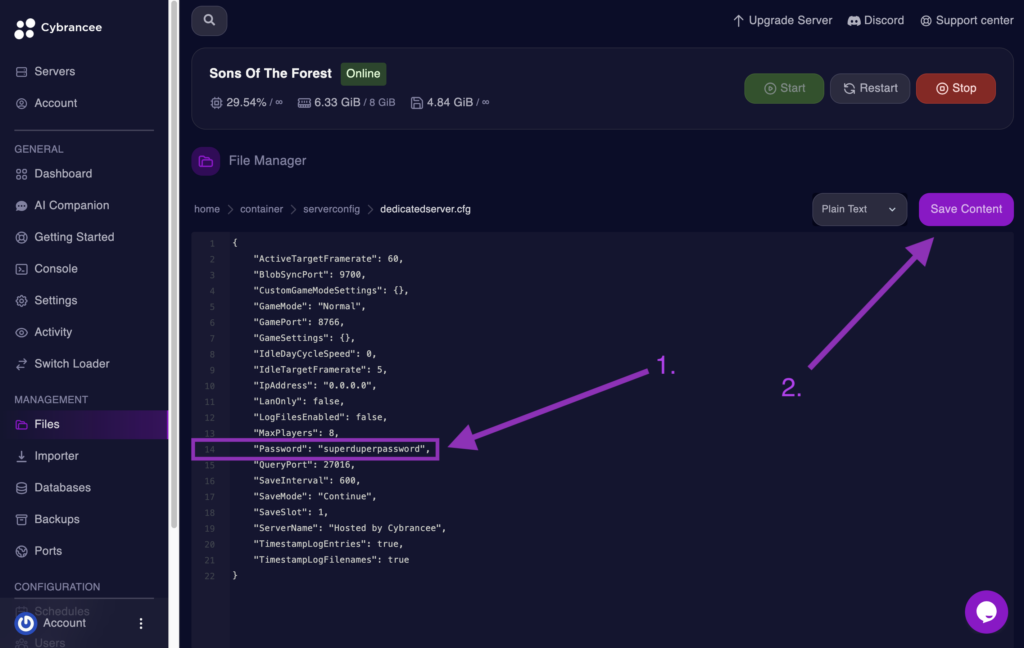Click the ServerName line in editor
Image resolution: width=1024 pixels, height=648 pixels.
coord(349,528)
